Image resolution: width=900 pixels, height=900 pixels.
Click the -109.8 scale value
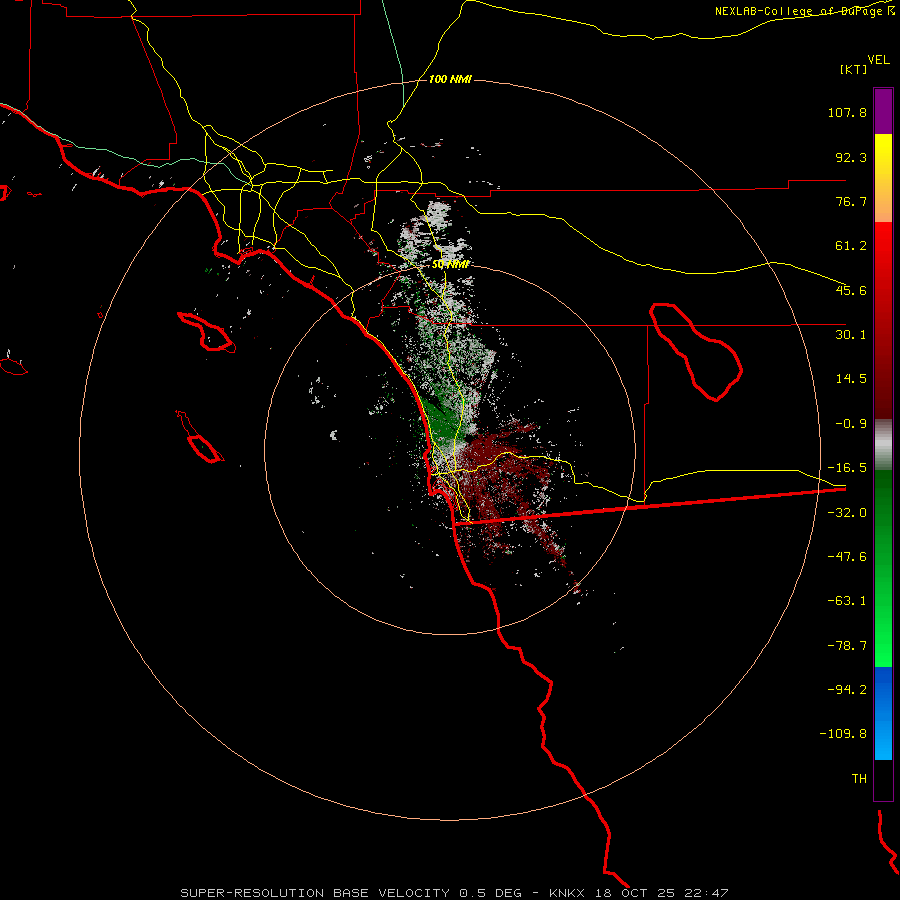[x=843, y=734]
